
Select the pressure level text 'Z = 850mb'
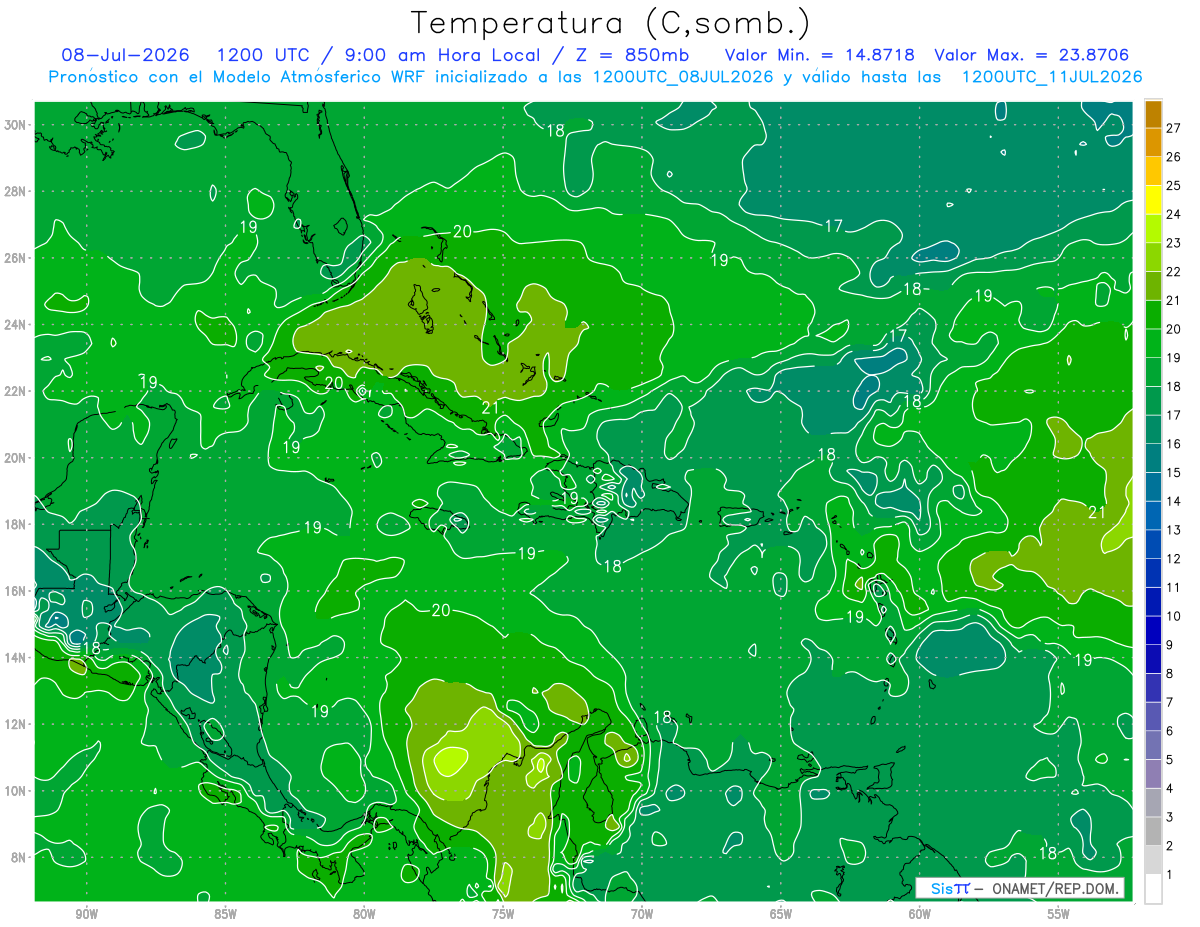click(x=631, y=55)
